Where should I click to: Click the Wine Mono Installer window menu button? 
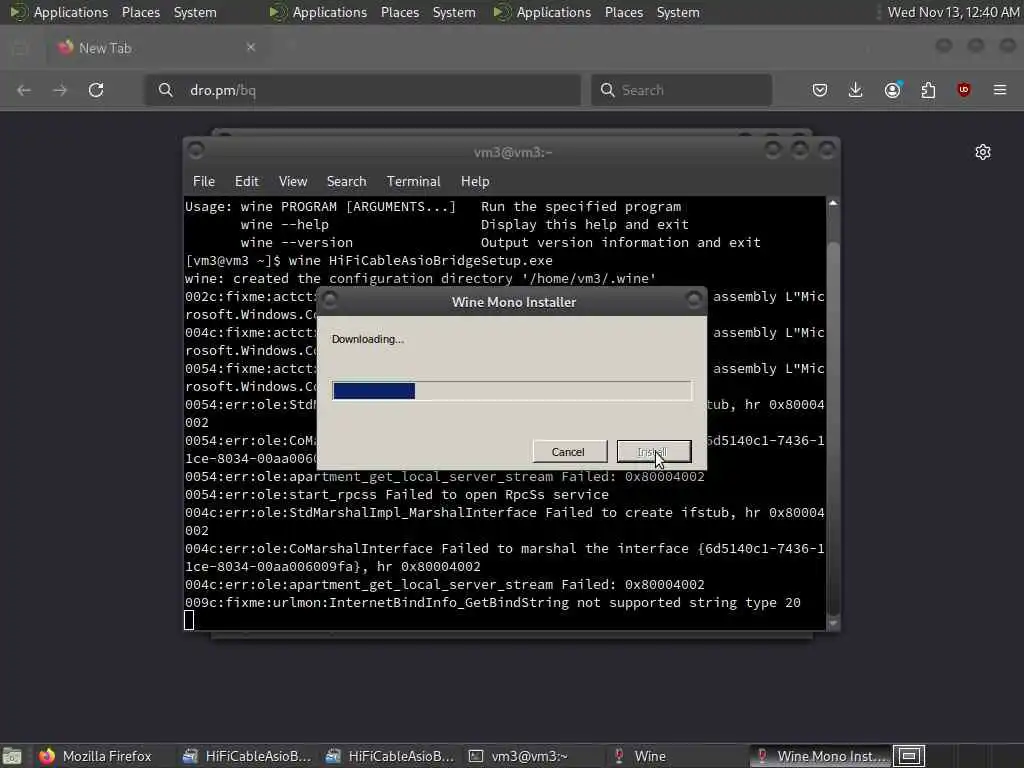330,300
